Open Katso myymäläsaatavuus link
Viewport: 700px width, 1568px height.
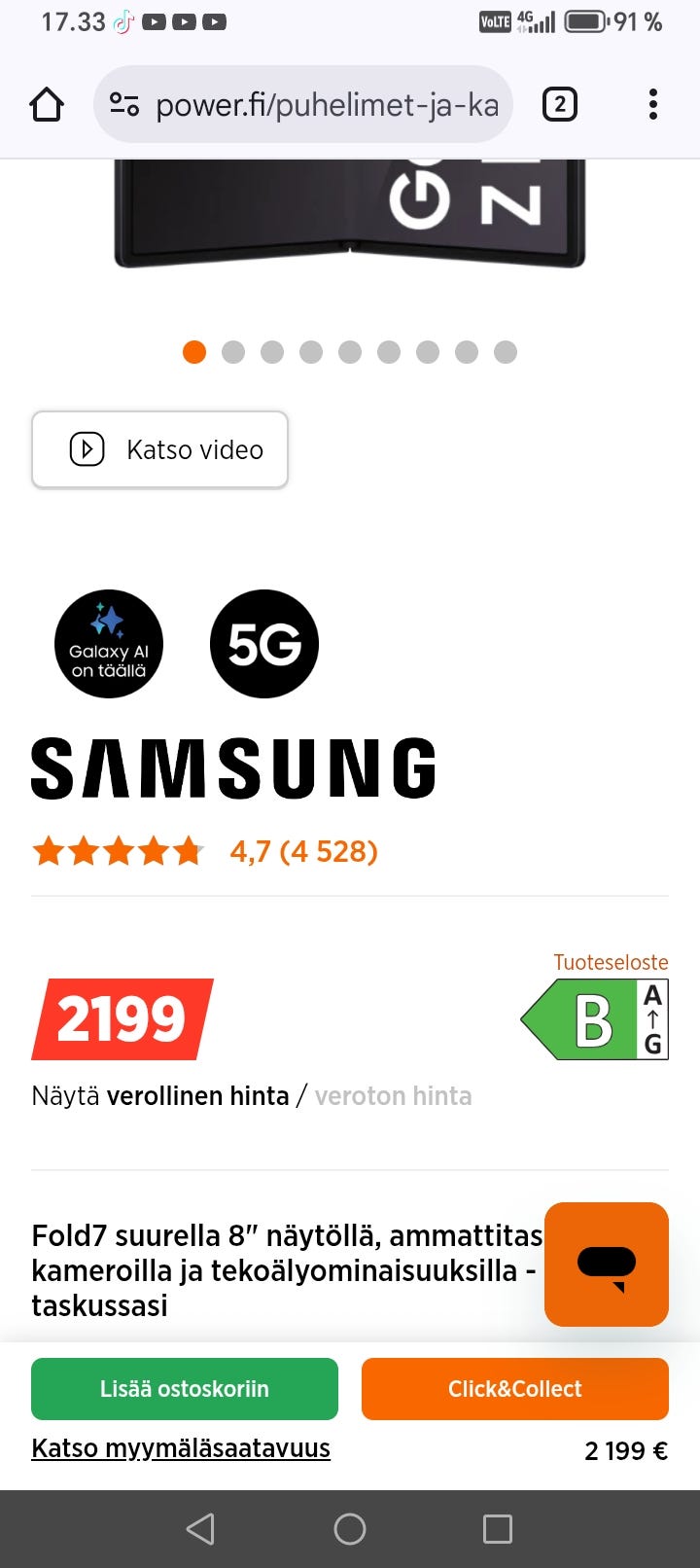181,1448
